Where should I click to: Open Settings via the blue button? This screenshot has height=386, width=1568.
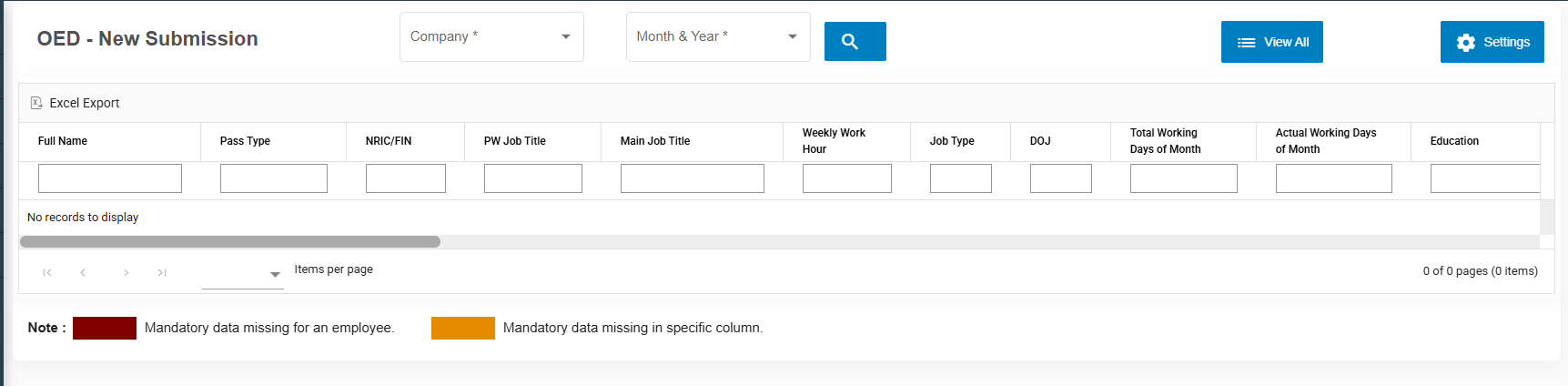click(1492, 42)
